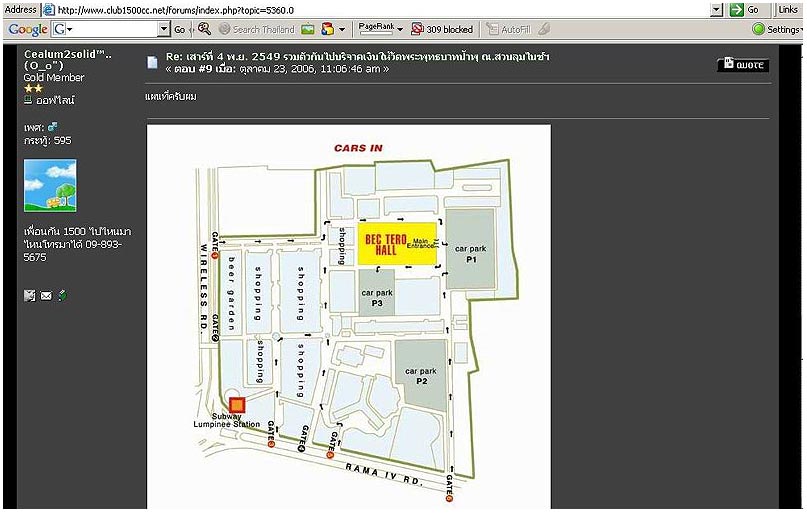Click the green image search icon
807x513 pixels.
pyautogui.click(x=308, y=29)
